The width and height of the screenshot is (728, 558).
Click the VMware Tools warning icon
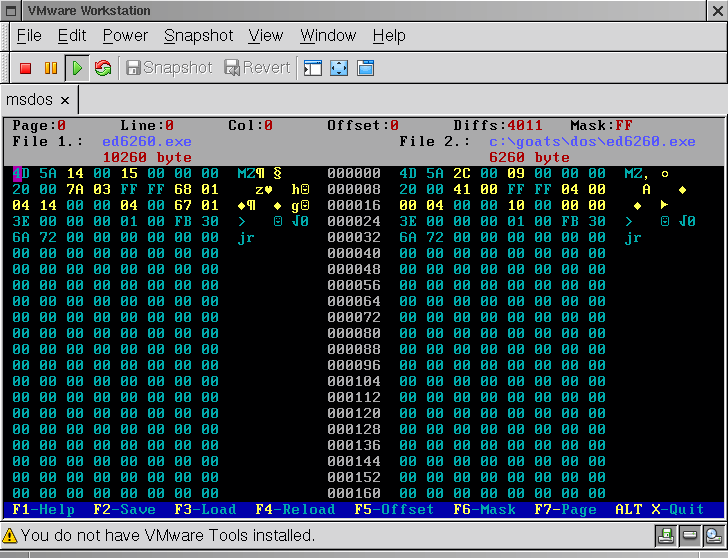9,536
